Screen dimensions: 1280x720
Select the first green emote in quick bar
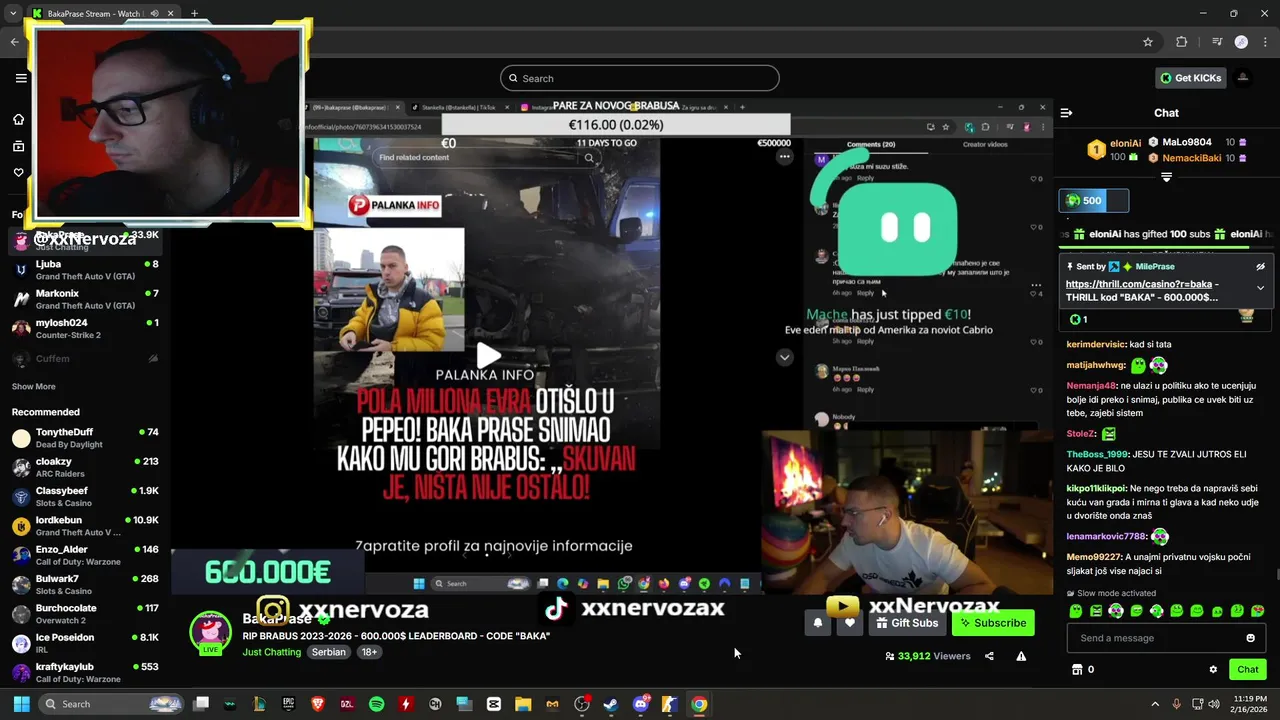pos(1076,611)
